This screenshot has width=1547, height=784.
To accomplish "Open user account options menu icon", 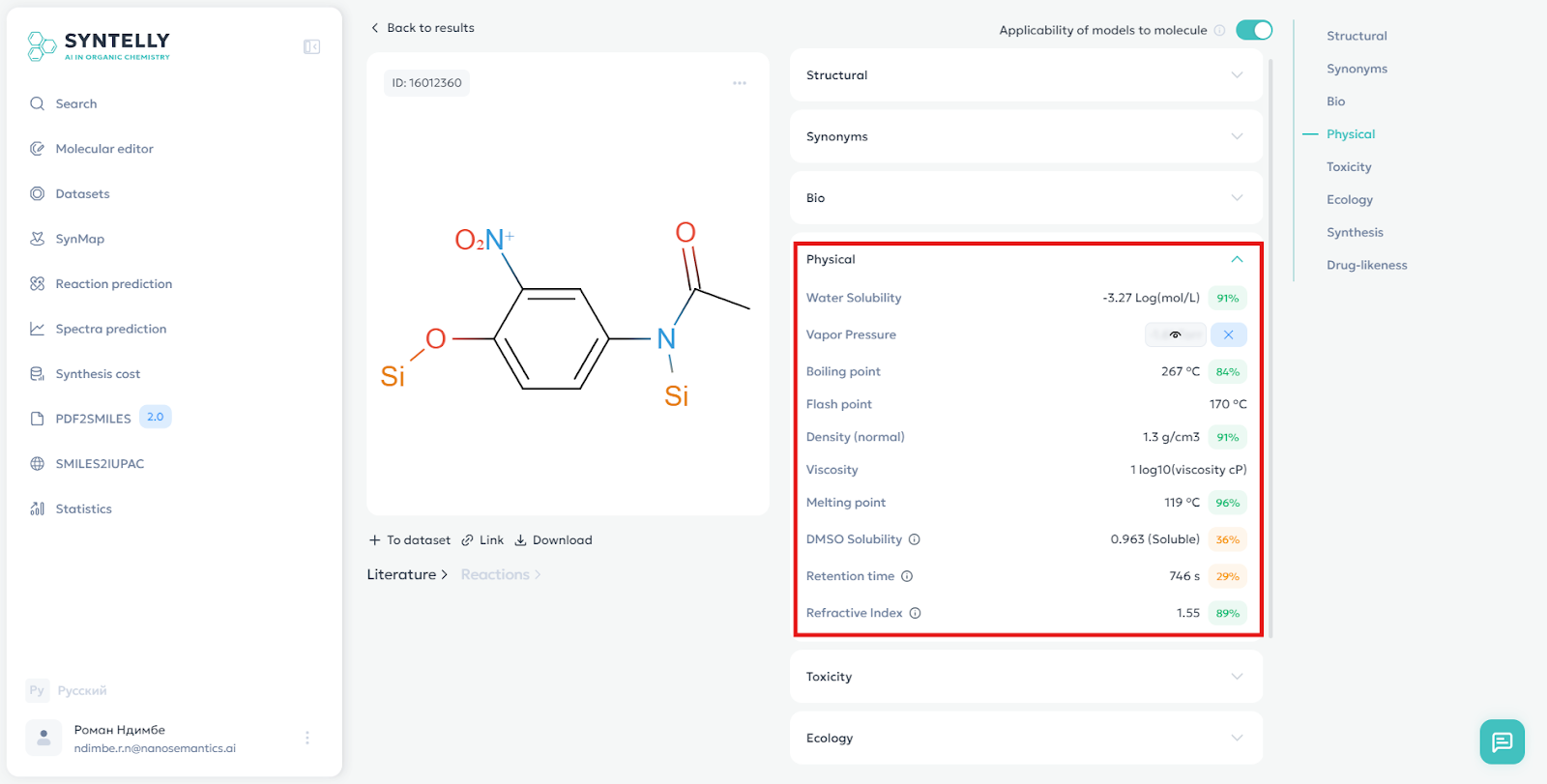I will (307, 738).
